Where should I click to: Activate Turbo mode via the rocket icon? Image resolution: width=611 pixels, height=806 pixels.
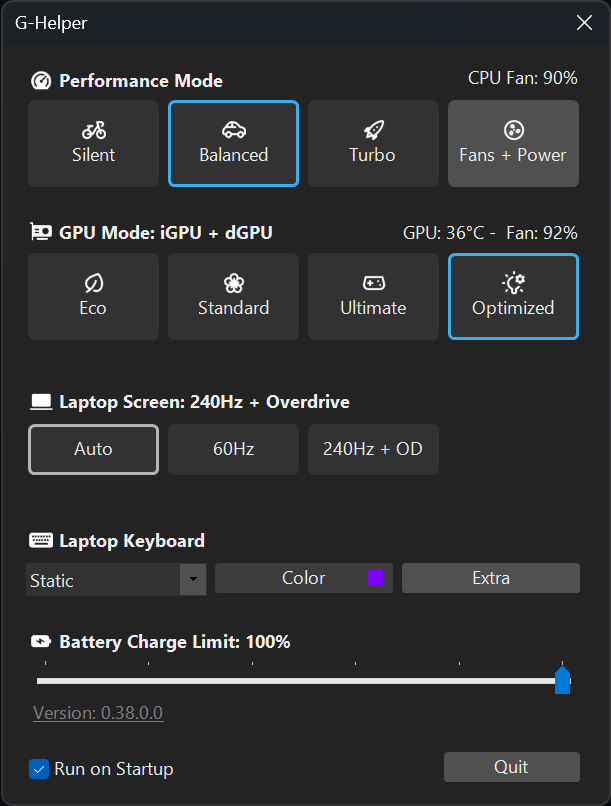click(x=373, y=143)
